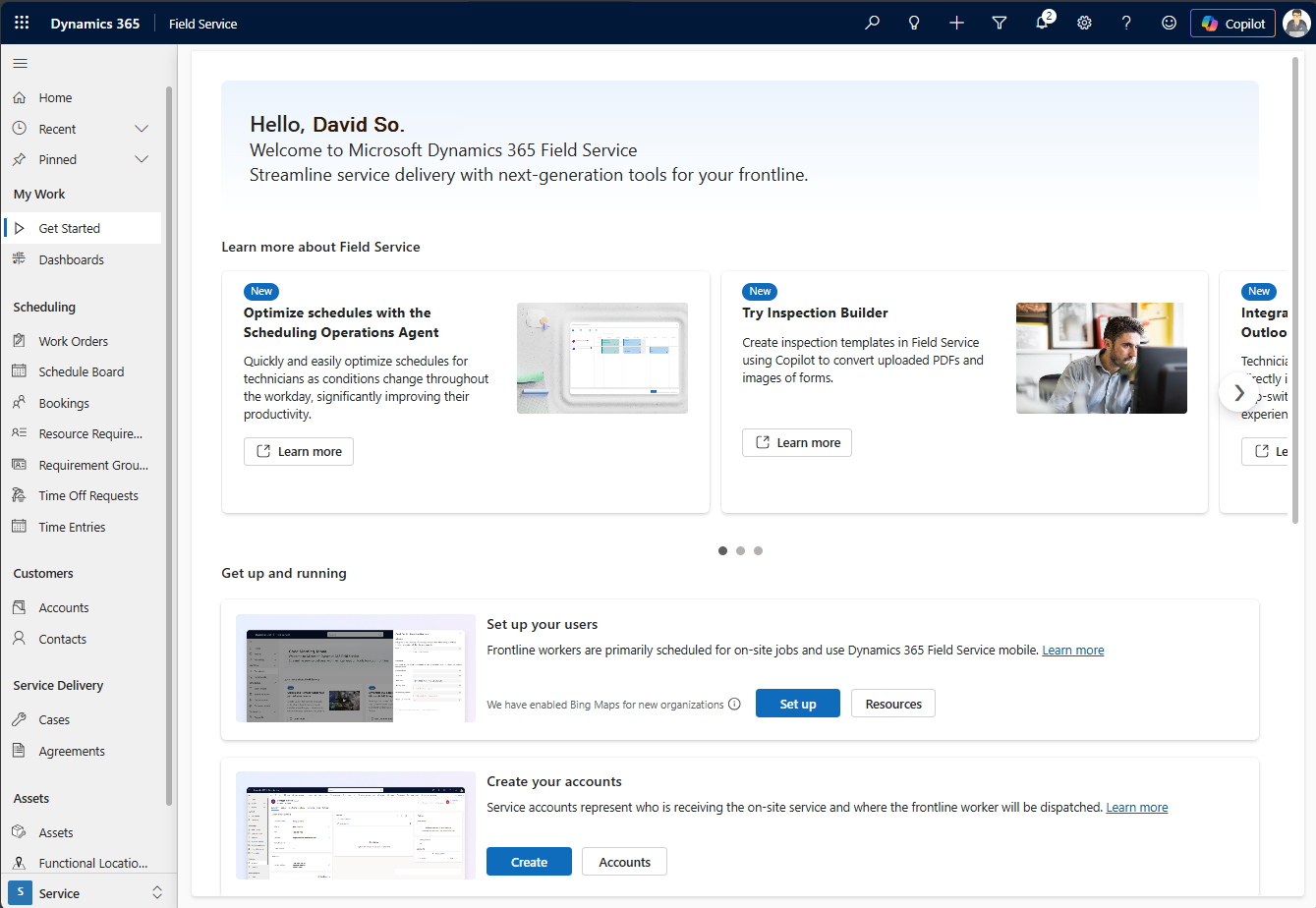Open the settings gear icon
The image size is (1316, 908).
pyautogui.click(x=1084, y=23)
